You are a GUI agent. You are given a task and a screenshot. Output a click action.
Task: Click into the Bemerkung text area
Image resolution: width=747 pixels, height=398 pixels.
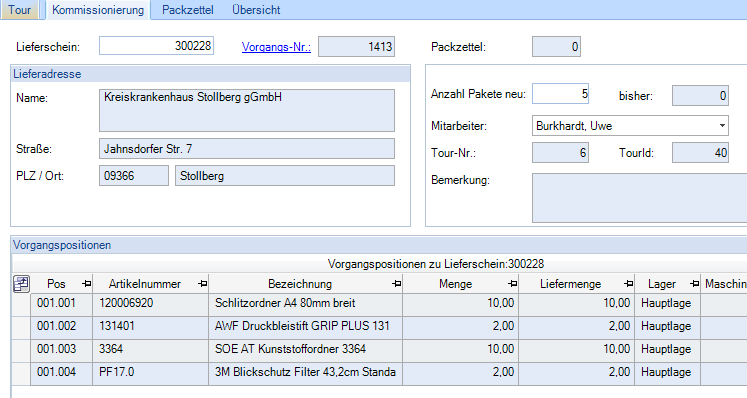[639, 198]
